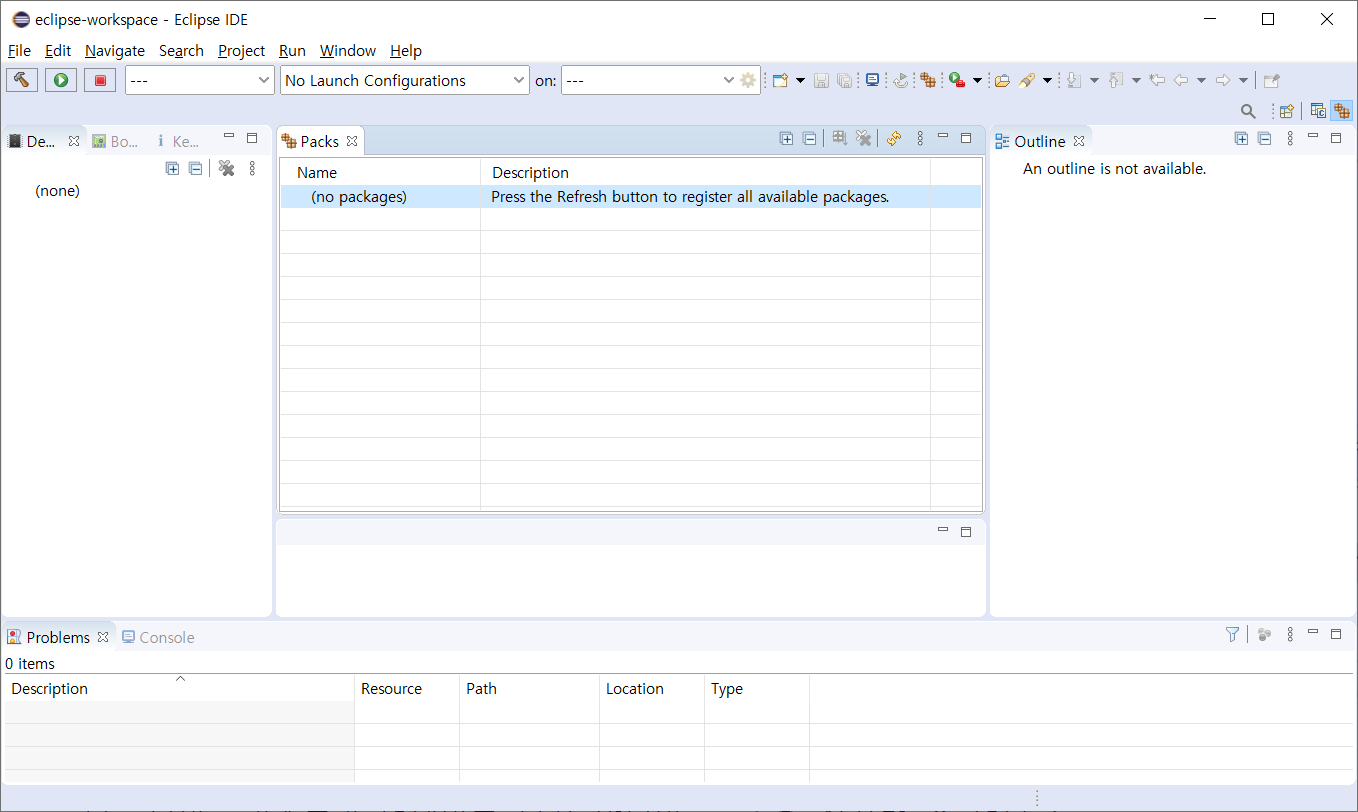Click the Run Last Tool icon

(x=957, y=80)
